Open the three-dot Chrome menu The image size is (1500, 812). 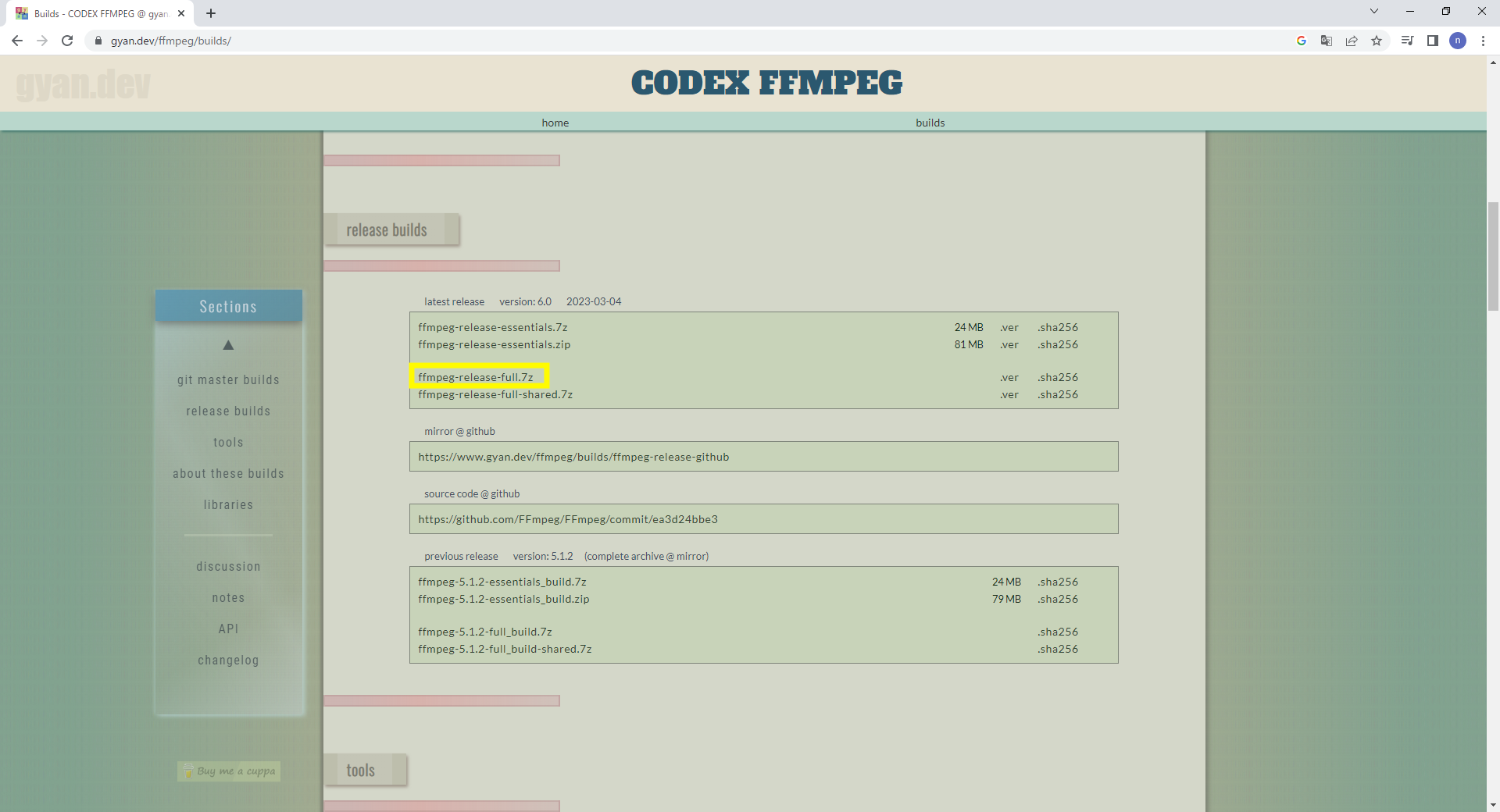(x=1484, y=41)
